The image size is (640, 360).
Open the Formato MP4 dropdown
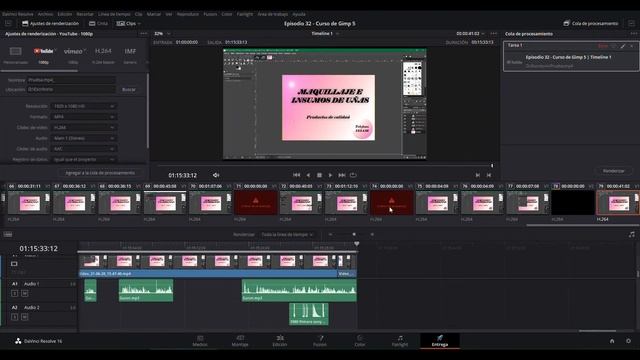(x=83, y=117)
